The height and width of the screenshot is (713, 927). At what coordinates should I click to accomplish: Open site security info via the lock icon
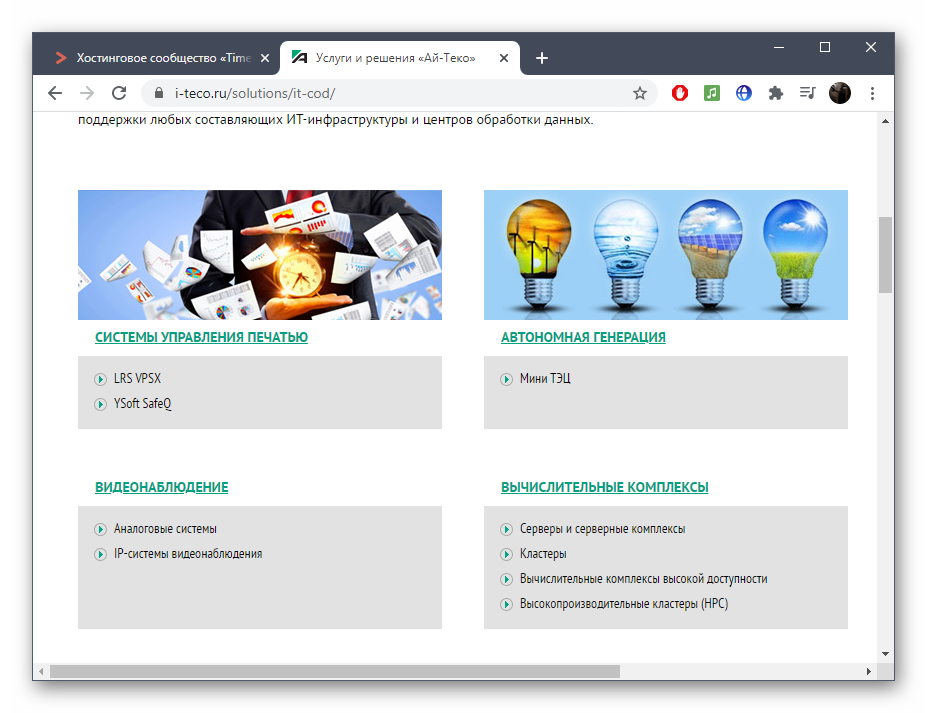(159, 93)
